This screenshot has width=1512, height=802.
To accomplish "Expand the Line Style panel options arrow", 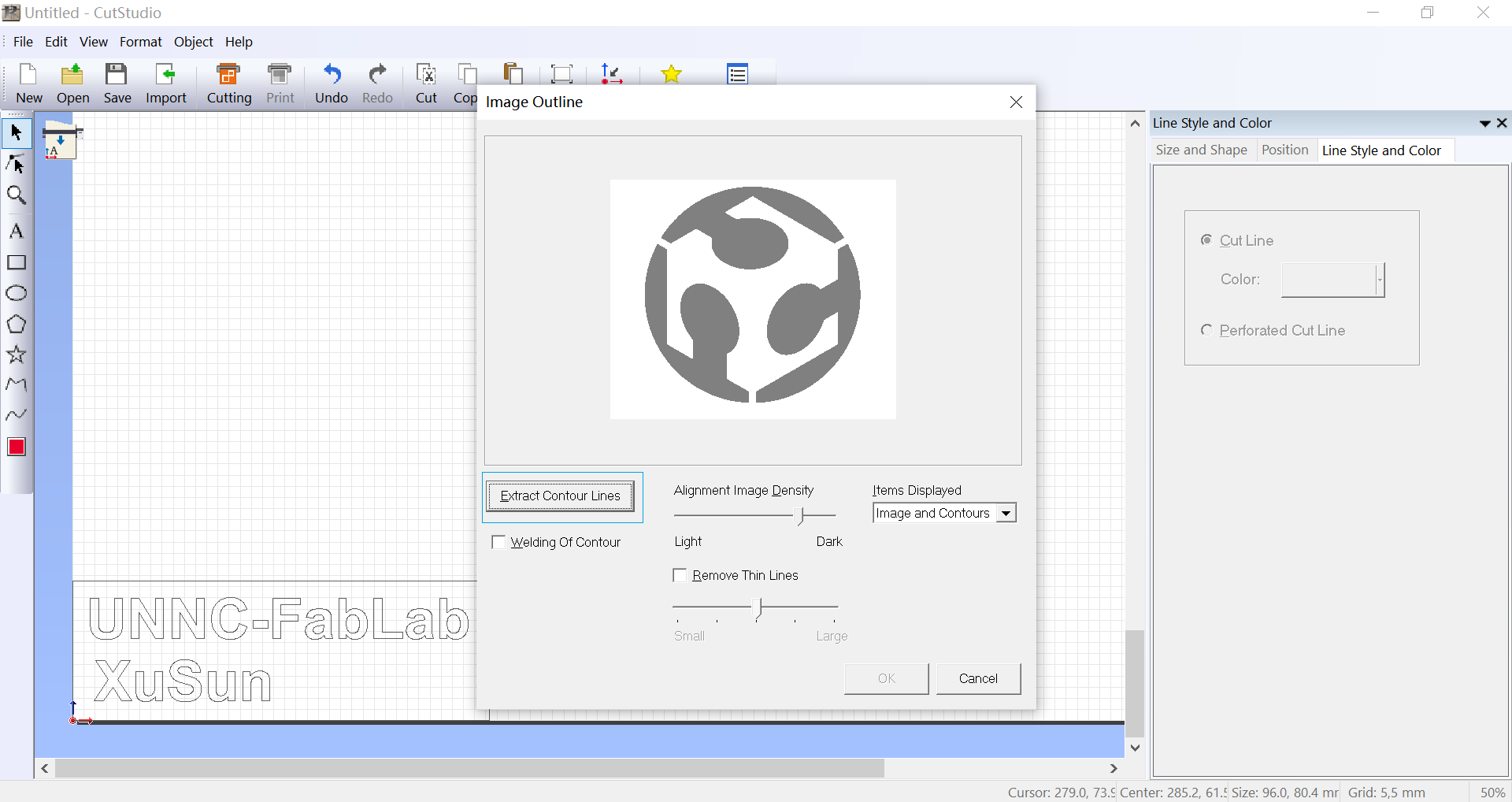I will (1484, 123).
